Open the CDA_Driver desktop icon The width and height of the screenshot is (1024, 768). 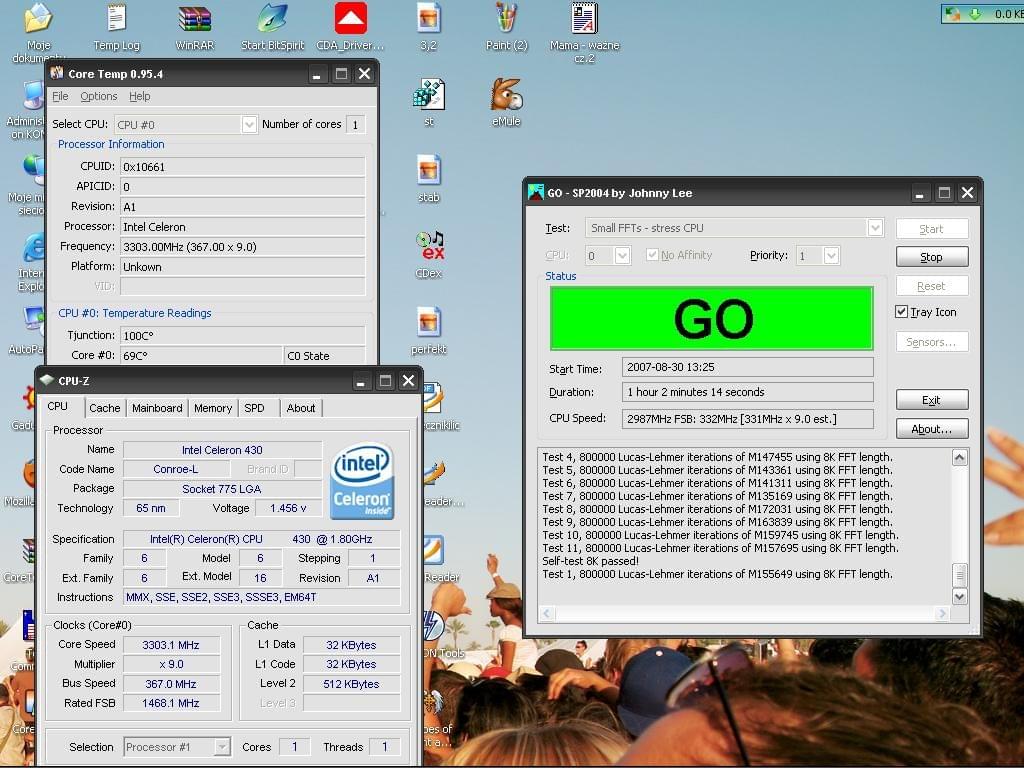(x=350, y=20)
